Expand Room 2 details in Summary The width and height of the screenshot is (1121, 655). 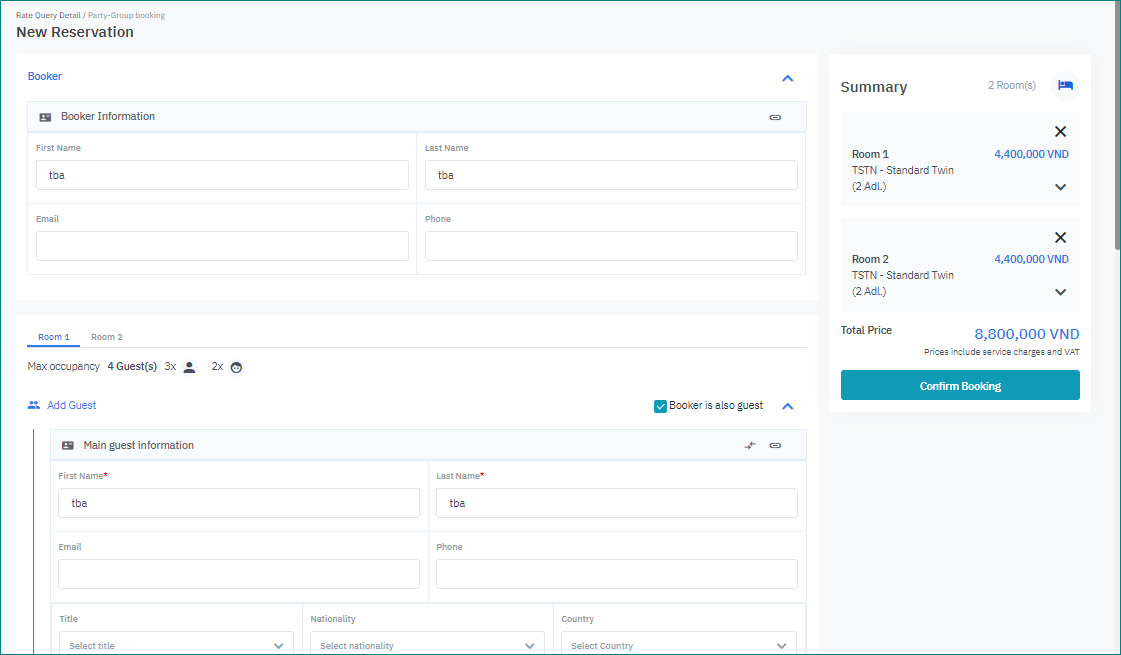[x=1060, y=292]
